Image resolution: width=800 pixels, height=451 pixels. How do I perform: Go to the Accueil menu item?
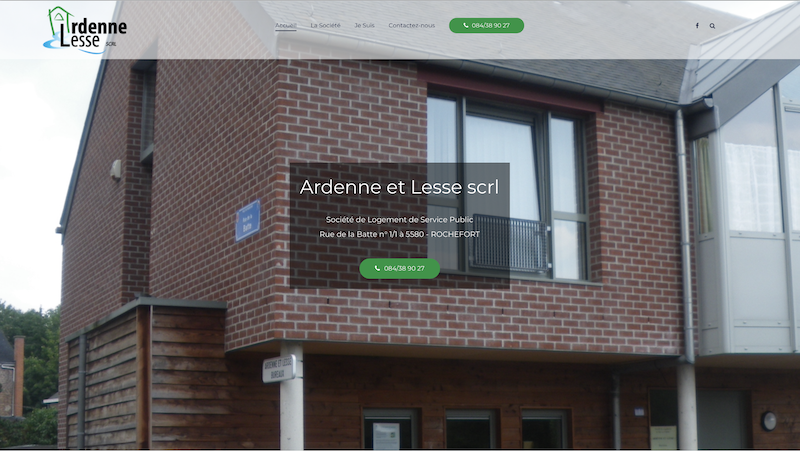click(286, 26)
